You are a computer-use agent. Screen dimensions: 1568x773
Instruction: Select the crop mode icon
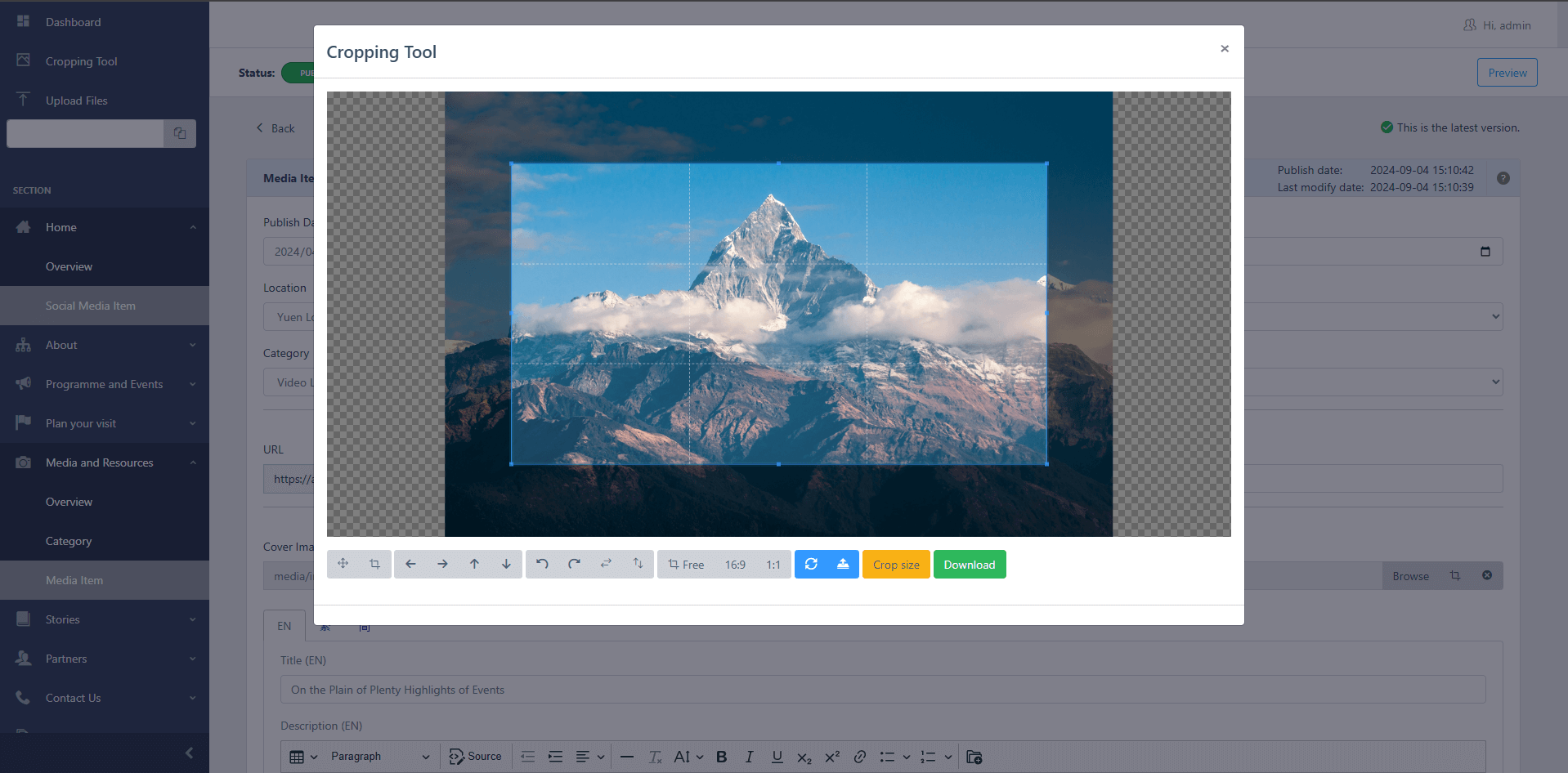tap(374, 564)
